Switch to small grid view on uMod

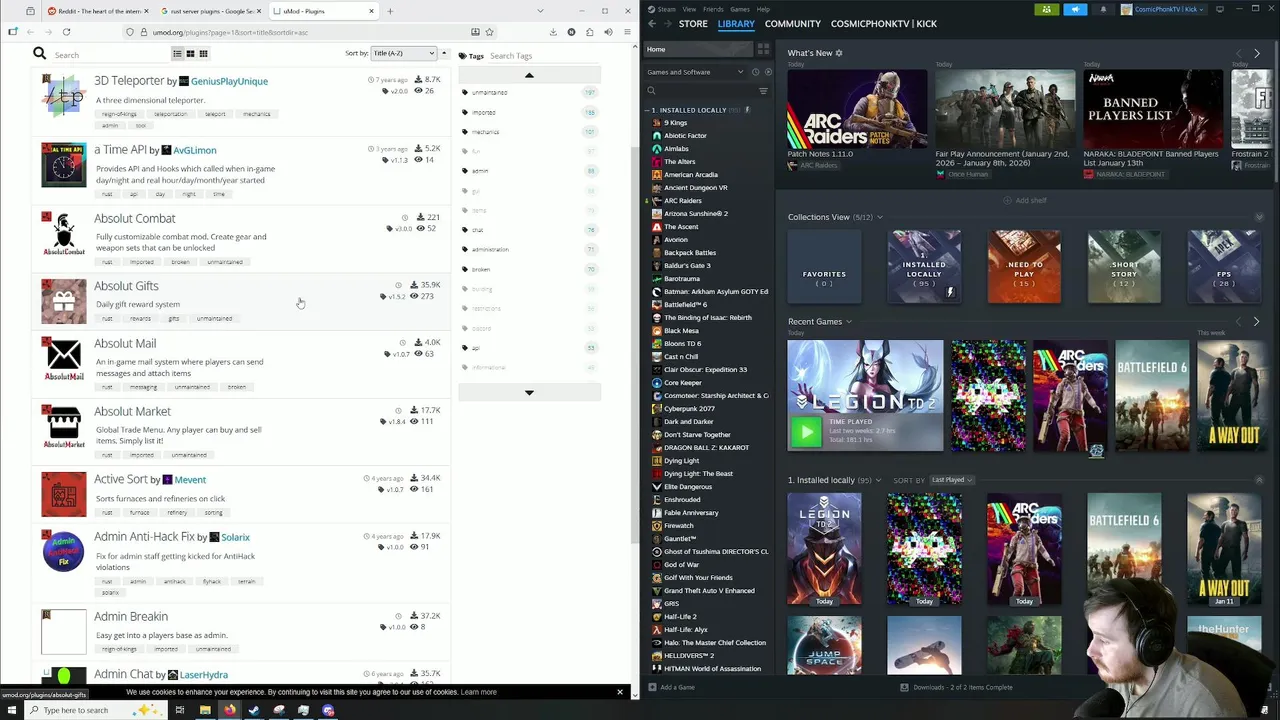point(203,54)
